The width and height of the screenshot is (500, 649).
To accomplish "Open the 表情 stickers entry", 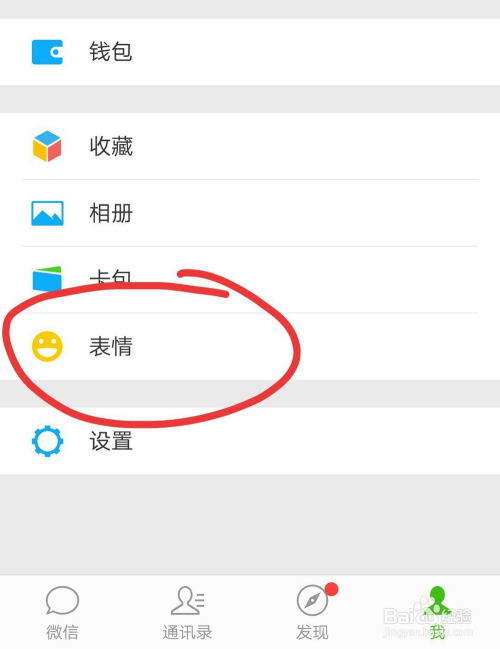I will pyautogui.click(x=250, y=346).
